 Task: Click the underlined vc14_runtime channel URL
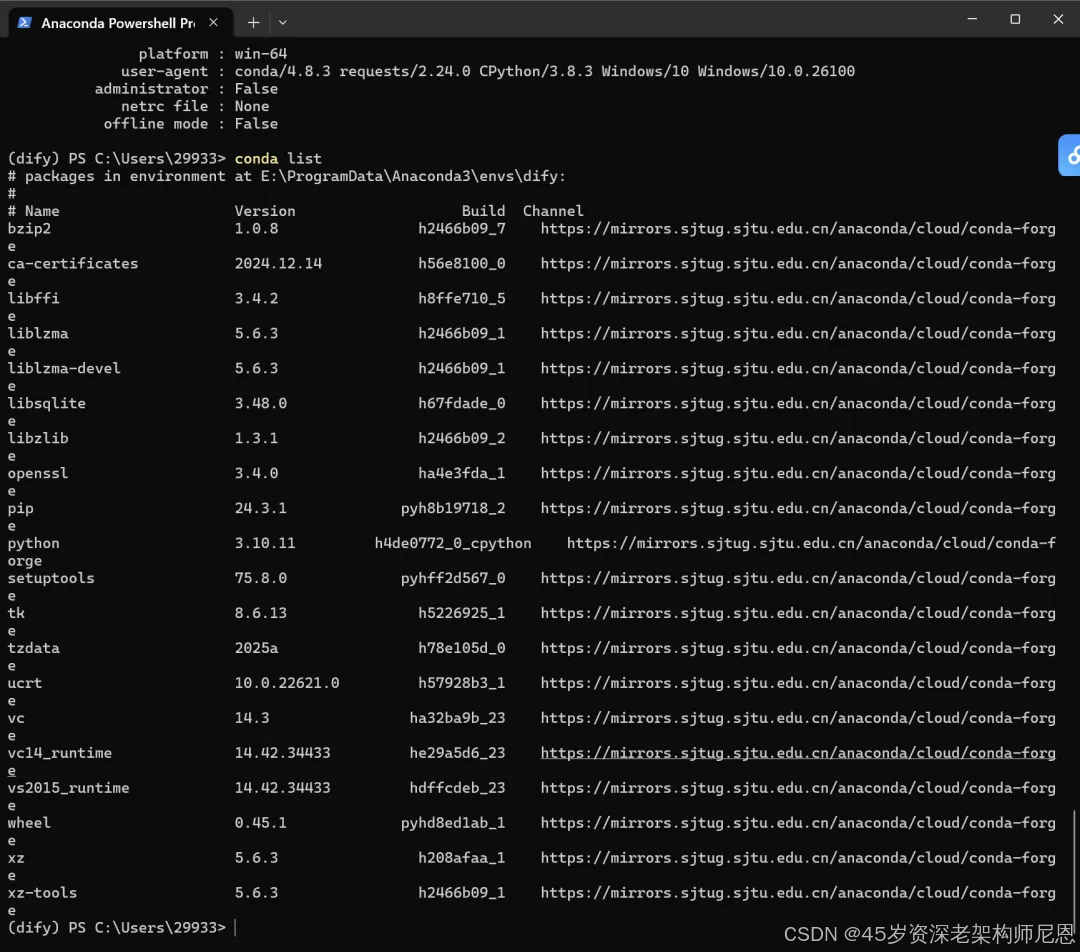point(798,753)
